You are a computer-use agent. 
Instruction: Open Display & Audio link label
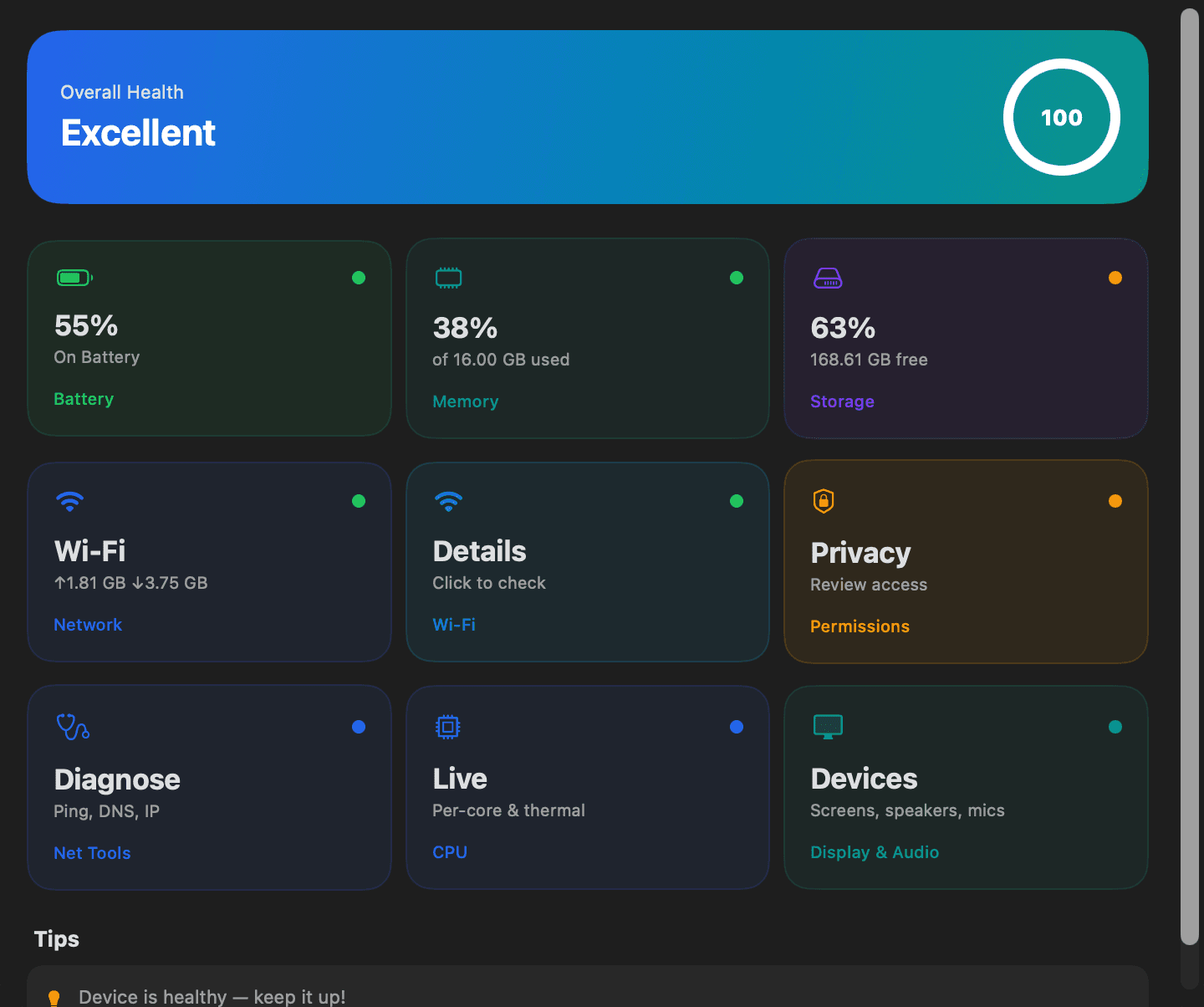(x=875, y=852)
